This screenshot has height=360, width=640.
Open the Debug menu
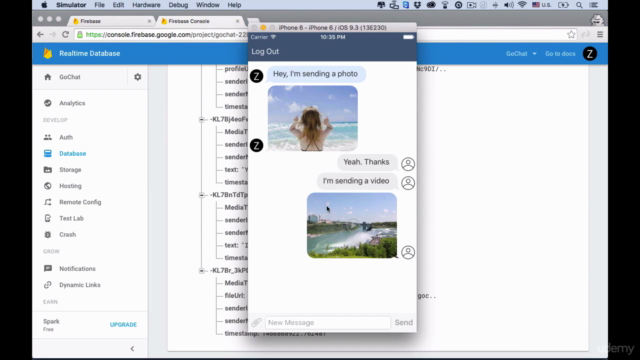(178, 5)
